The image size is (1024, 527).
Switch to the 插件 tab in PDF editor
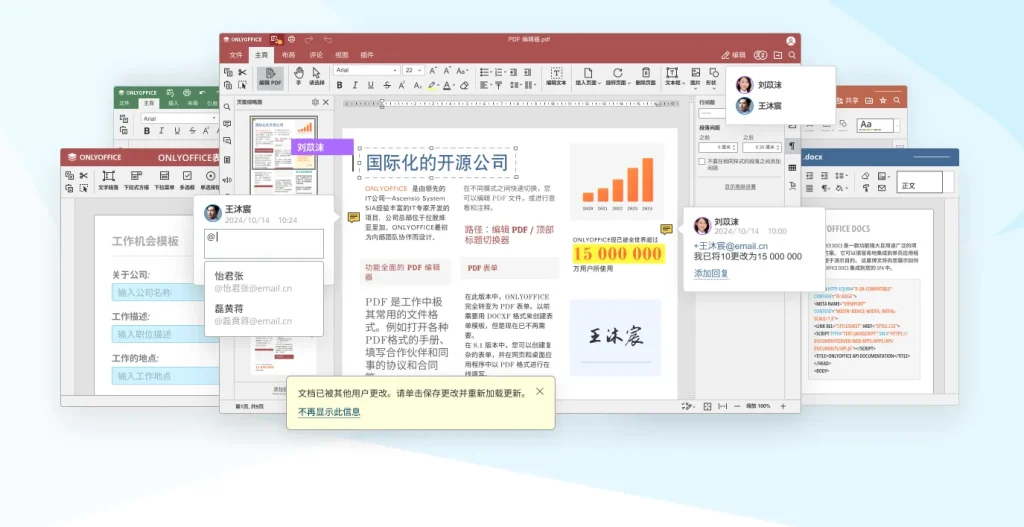coord(367,56)
